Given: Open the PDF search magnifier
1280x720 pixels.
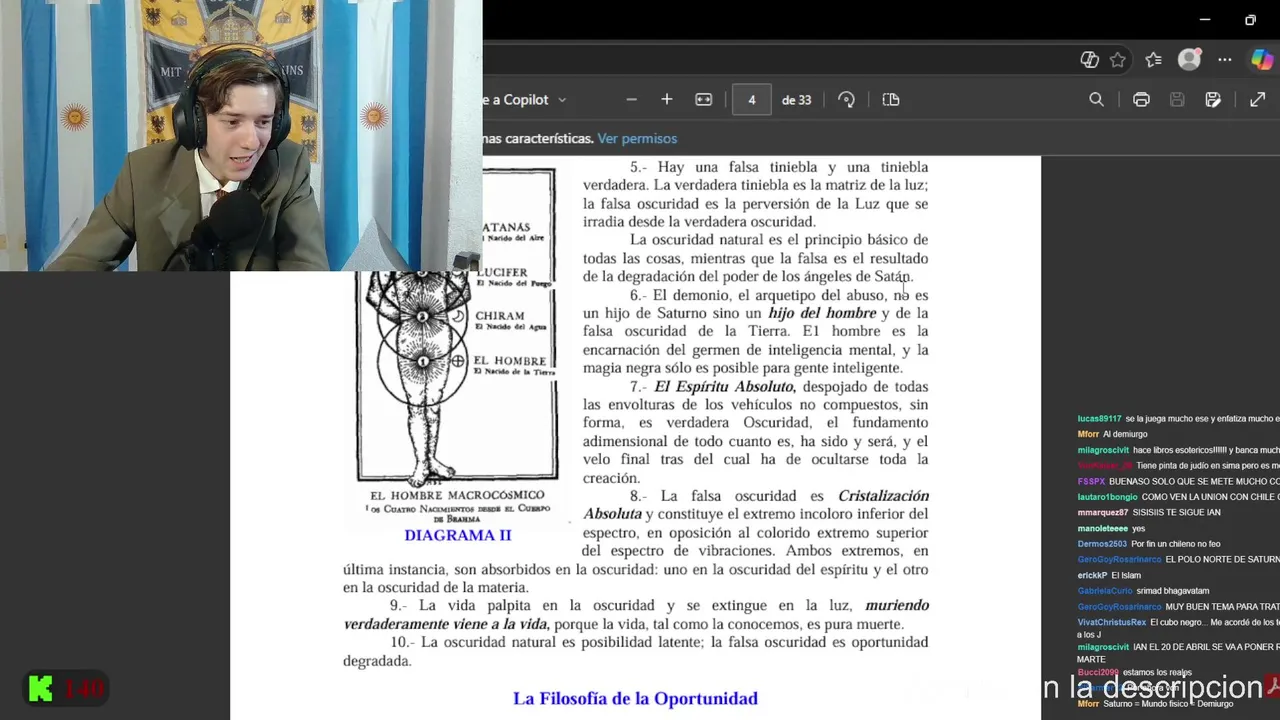Looking at the screenshot, I should point(1096,100).
